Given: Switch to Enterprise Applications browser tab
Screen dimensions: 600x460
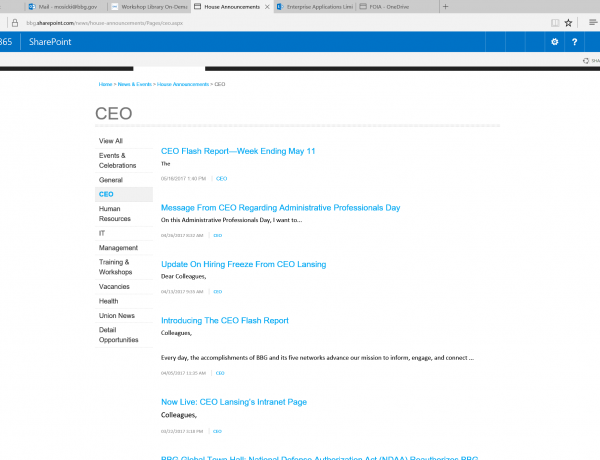Looking at the screenshot, I should [x=310, y=6].
